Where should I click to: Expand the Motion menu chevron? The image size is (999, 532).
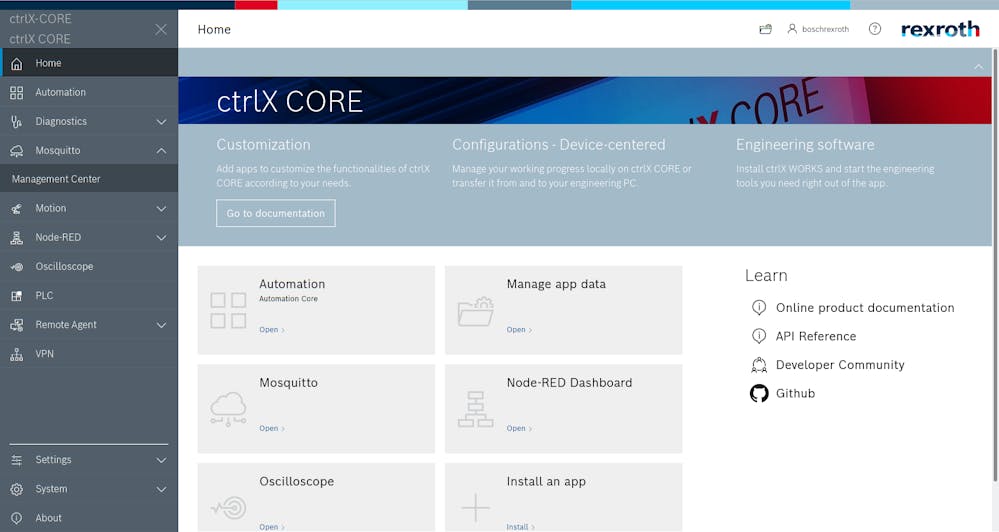point(161,209)
